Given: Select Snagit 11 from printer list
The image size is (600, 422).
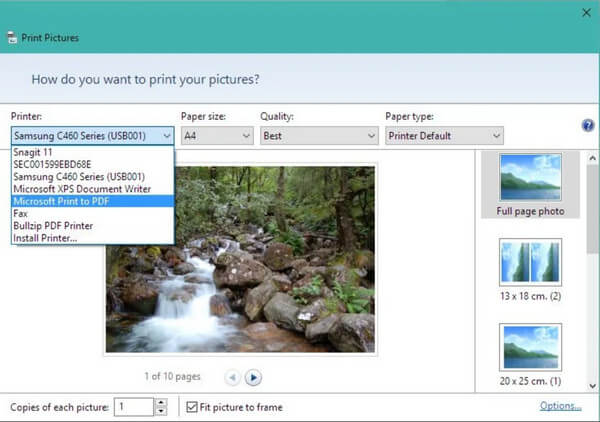Looking at the screenshot, I should [x=34, y=153].
